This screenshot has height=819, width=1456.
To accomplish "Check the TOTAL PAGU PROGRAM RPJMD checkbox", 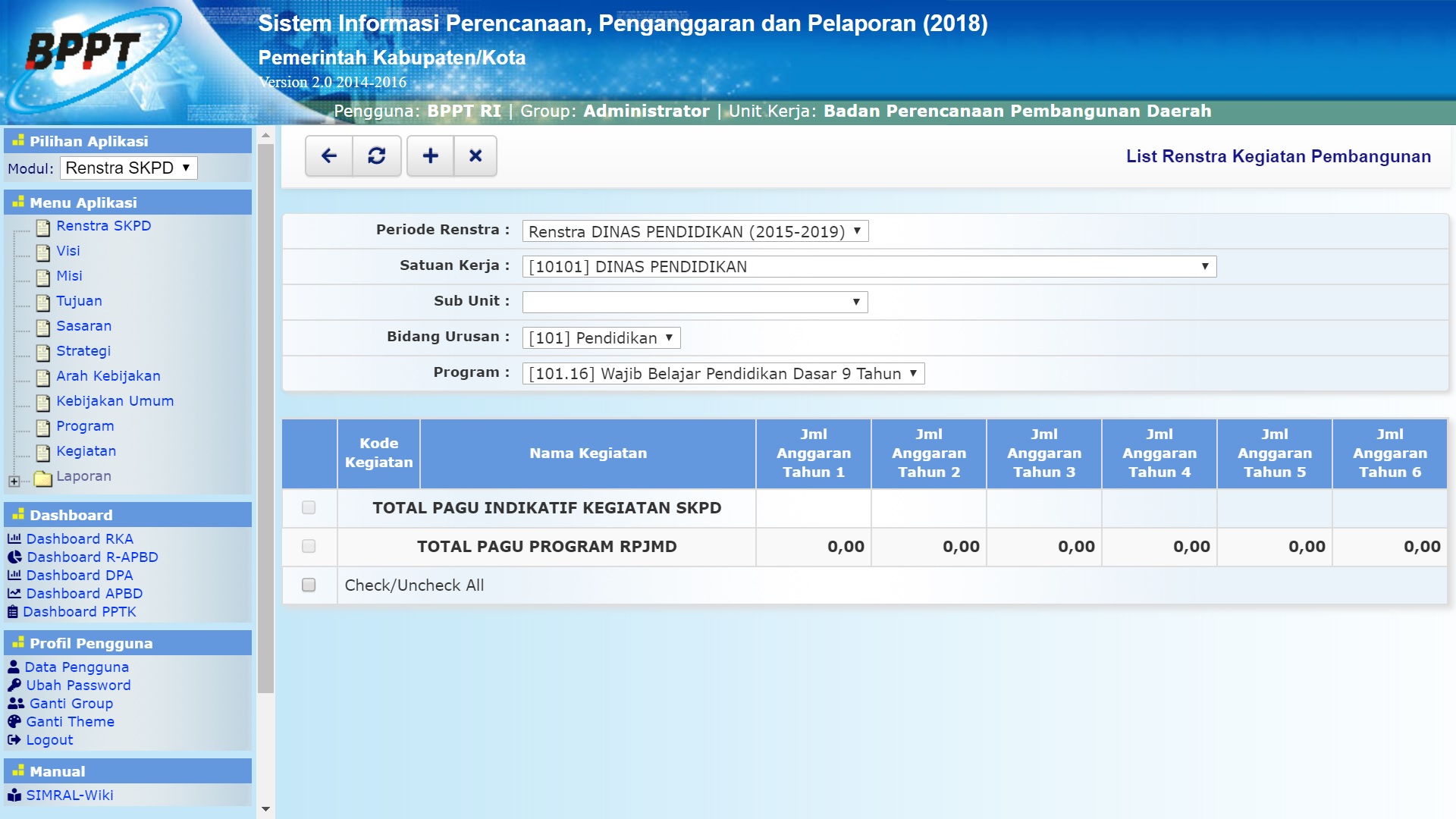I will [308, 546].
